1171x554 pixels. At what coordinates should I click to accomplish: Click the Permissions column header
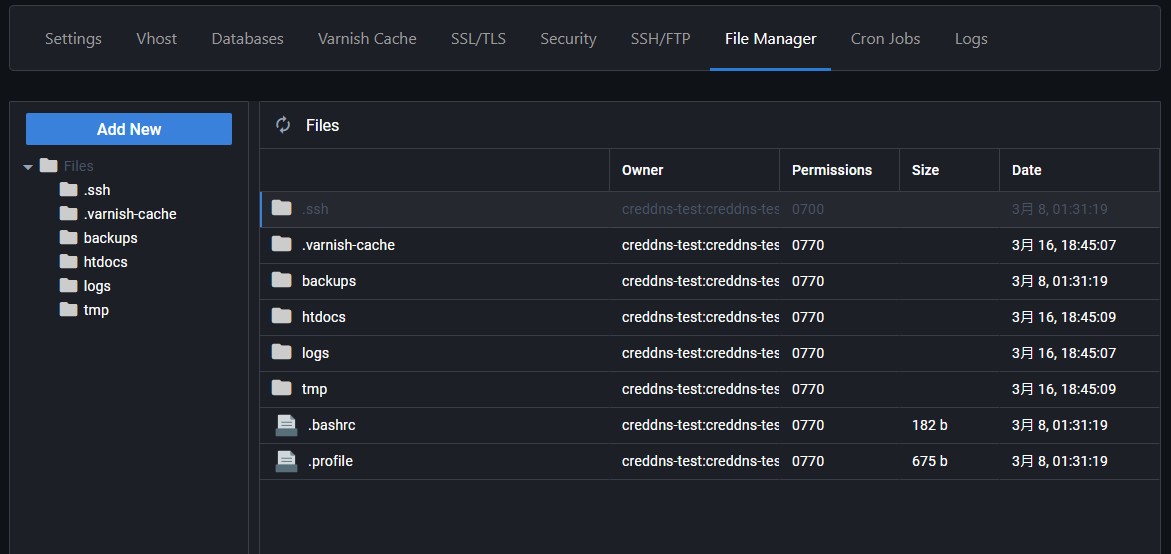[831, 170]
